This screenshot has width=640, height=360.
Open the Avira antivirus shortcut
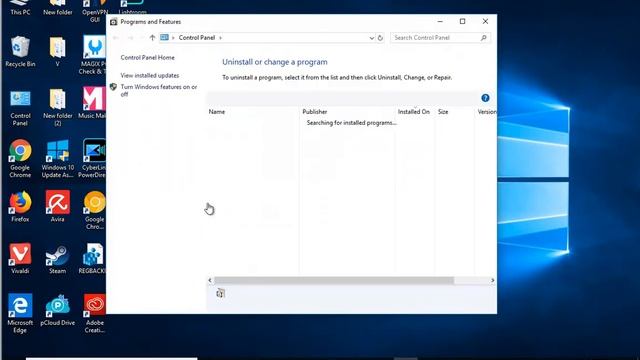tap(58, 207)
